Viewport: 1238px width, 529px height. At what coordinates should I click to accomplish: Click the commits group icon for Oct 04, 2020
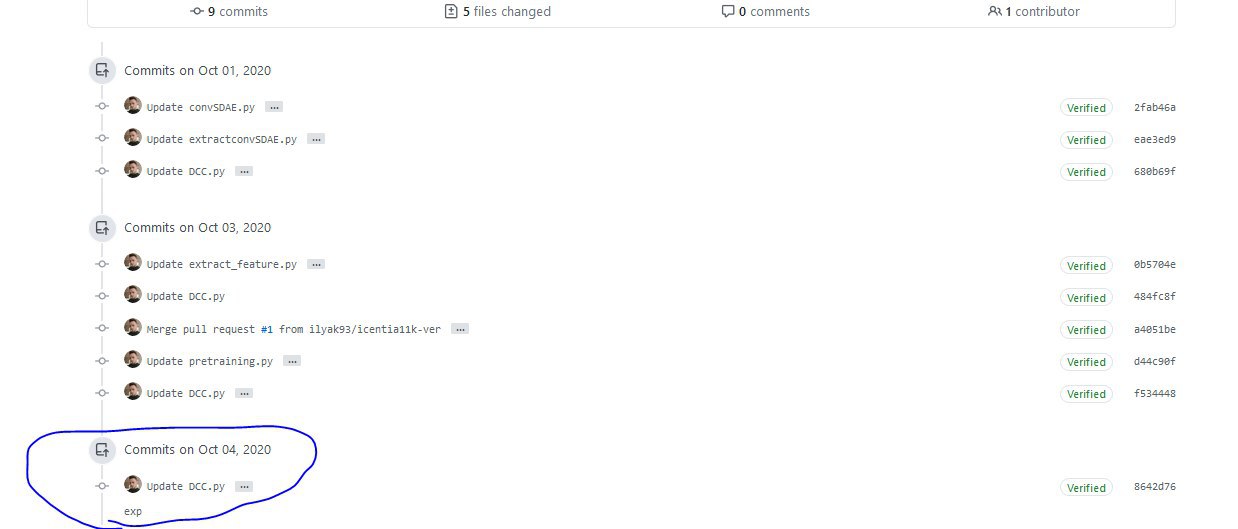click(x=102, y=450)
